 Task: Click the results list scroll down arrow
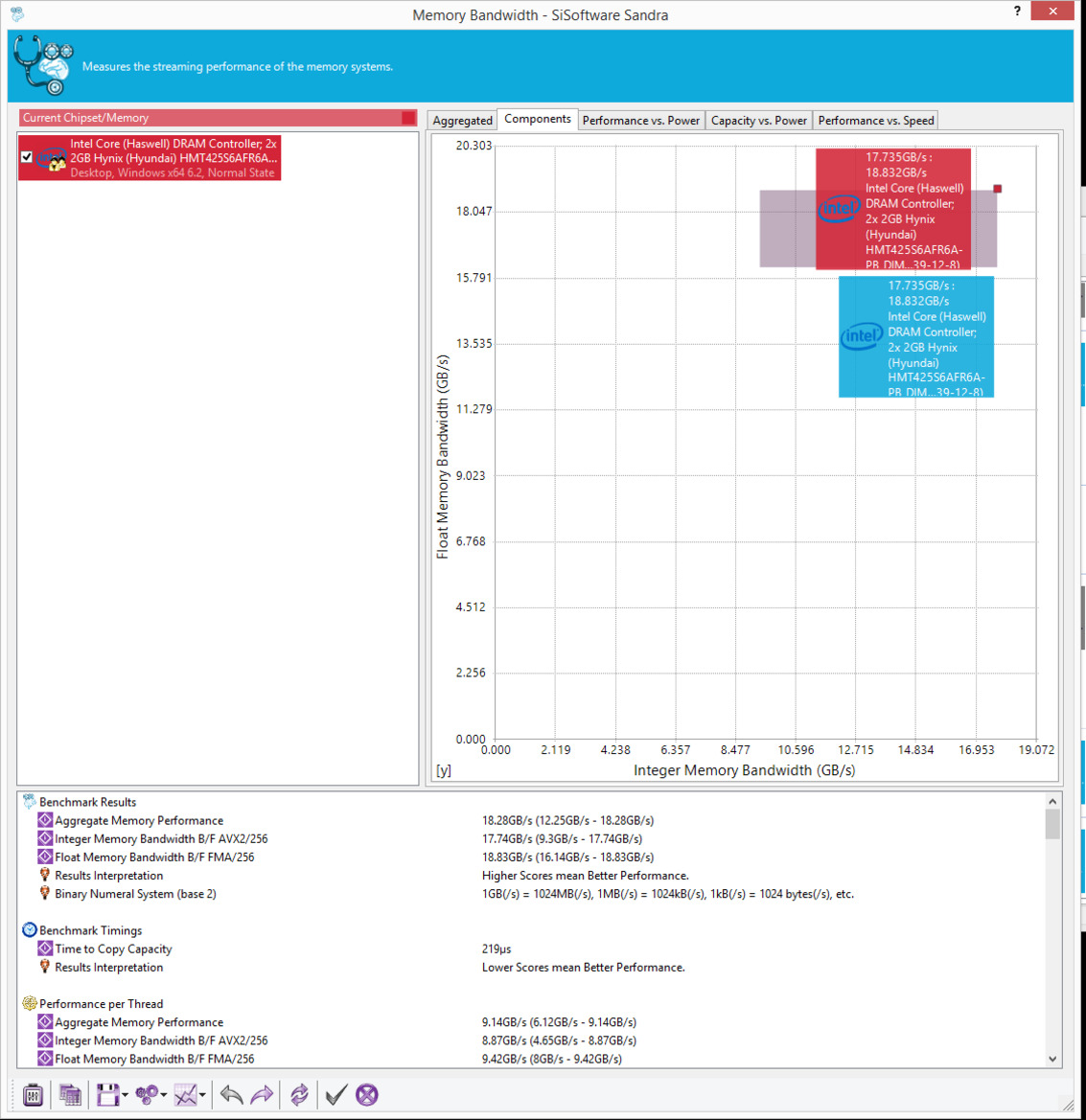(x=1052, y=1059)
